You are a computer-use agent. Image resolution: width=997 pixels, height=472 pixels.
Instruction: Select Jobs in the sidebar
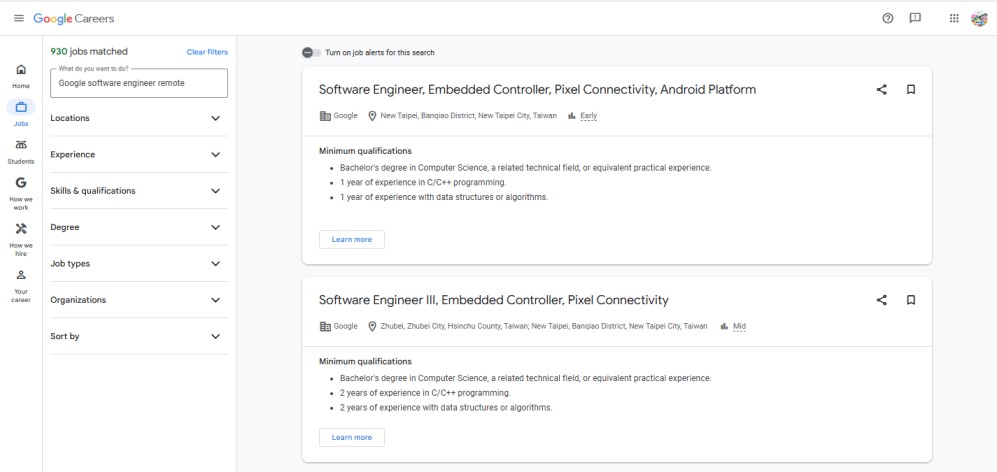(21, 113)
